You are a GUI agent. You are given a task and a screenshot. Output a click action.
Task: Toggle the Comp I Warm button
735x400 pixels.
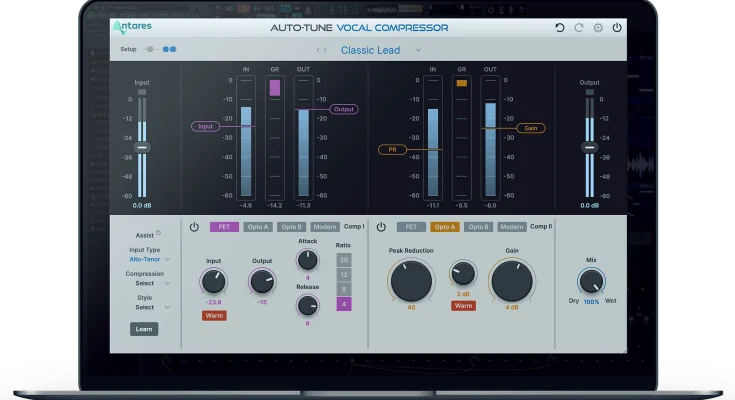pyautogui.click(x=214, y=315)
